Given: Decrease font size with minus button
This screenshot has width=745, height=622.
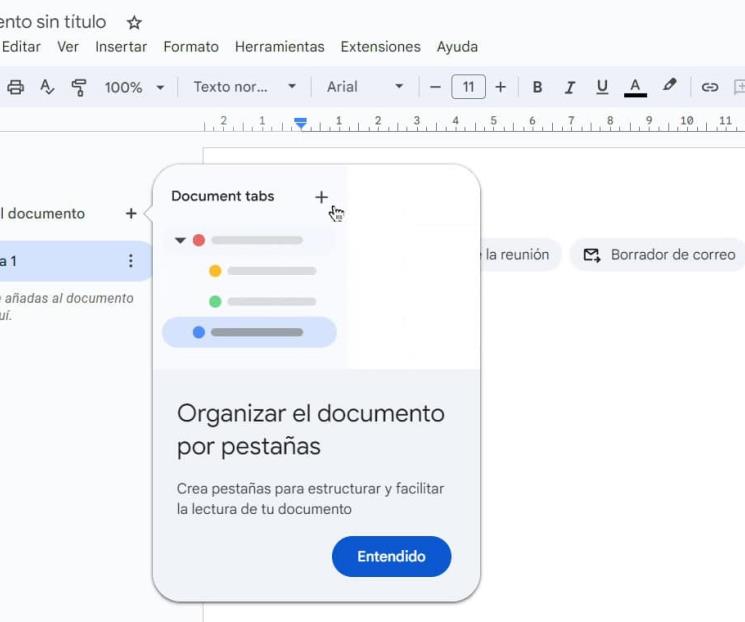Looking at the screenshot, I should pos(435,87).
